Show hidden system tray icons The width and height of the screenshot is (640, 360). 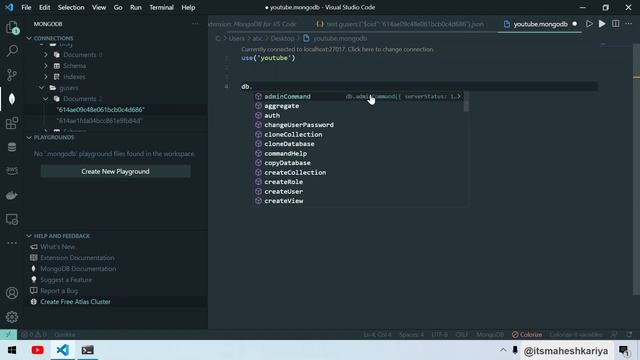503,350
